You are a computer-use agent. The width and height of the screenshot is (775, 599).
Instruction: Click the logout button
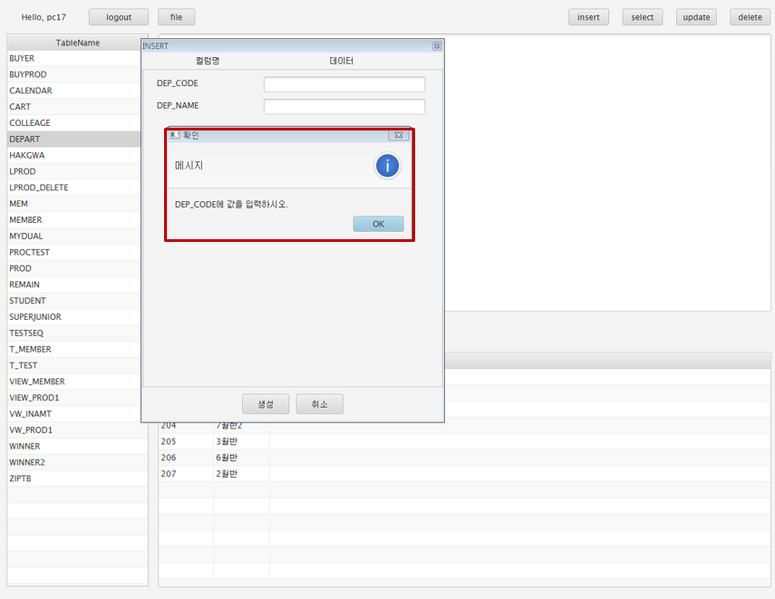click(x=118, y=17)
